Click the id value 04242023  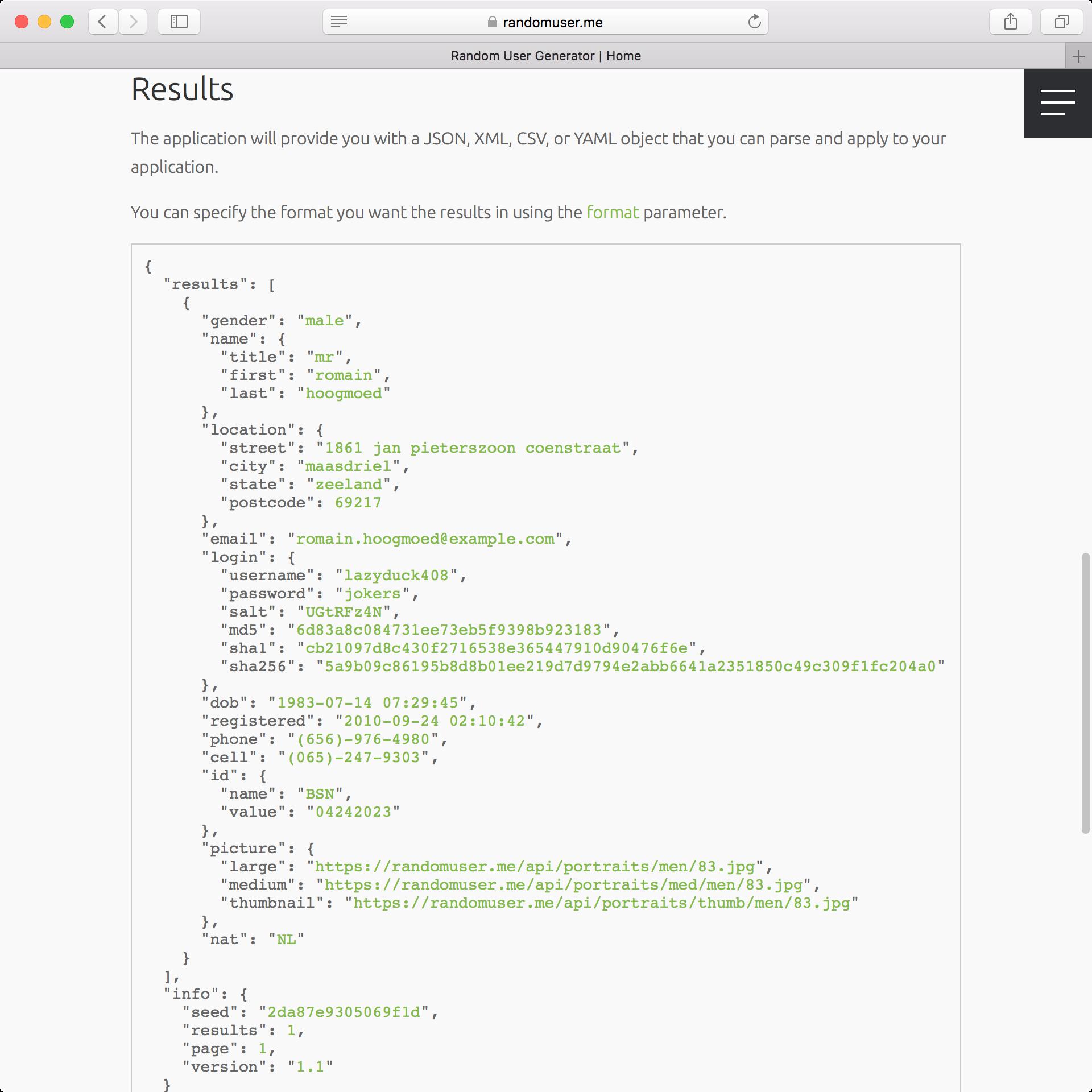pyautogui.click(x=353, y=812)
